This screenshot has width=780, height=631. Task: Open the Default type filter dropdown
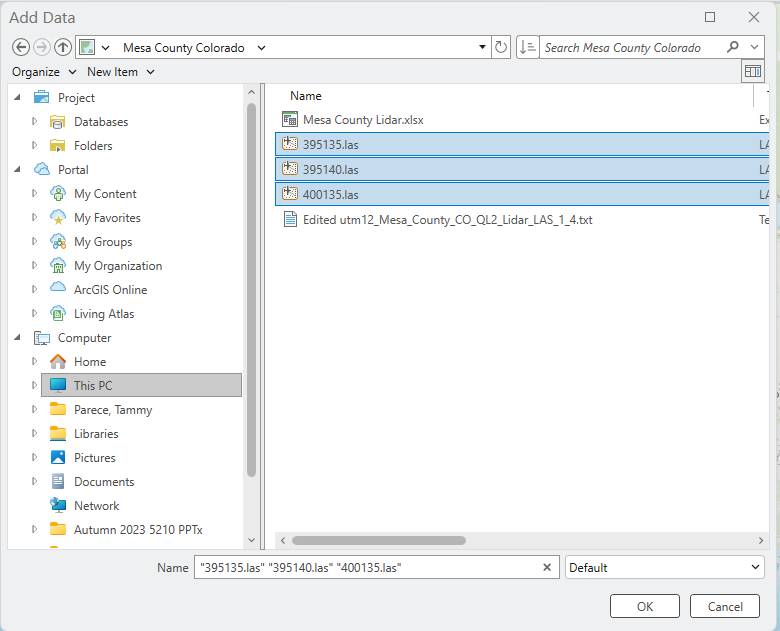(x=664, y=567)
